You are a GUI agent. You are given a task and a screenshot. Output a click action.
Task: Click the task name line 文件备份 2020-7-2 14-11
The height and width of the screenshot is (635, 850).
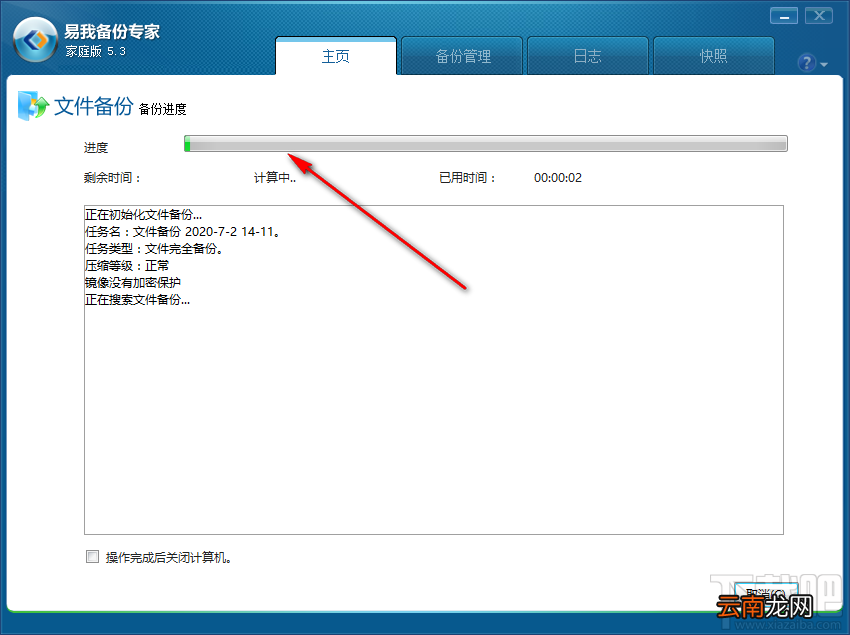[x=183, y=232]
